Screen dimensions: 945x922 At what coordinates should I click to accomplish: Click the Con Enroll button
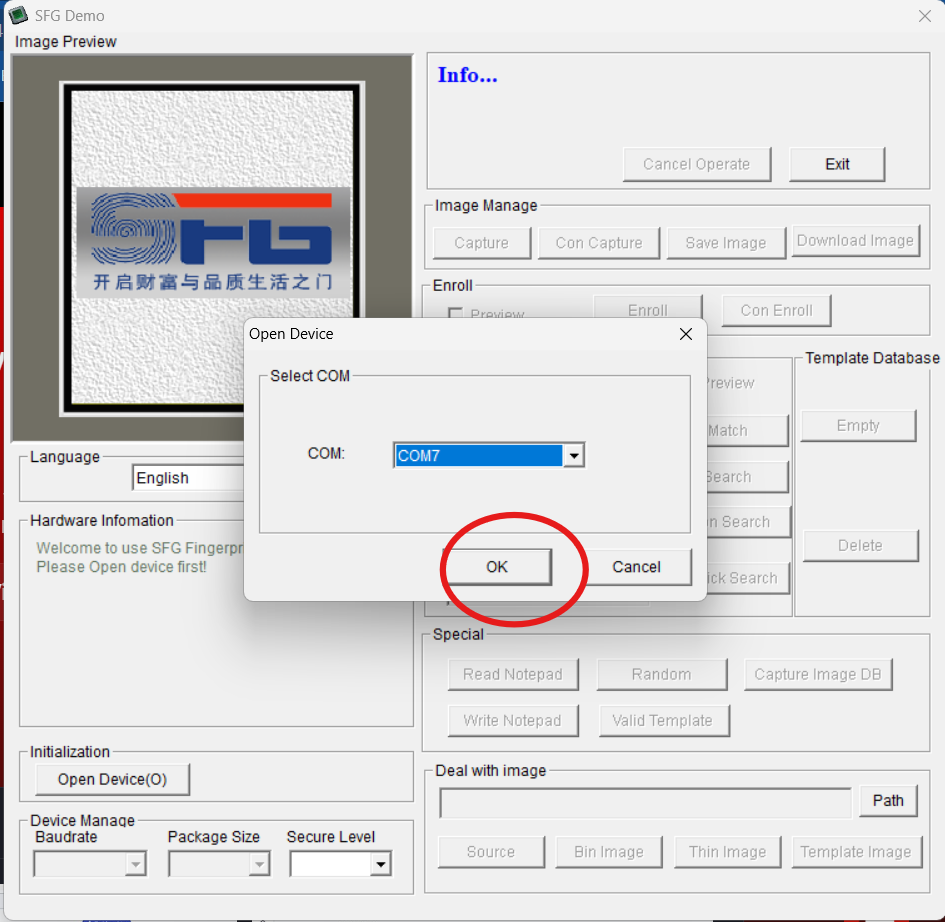tap(776, 310)
